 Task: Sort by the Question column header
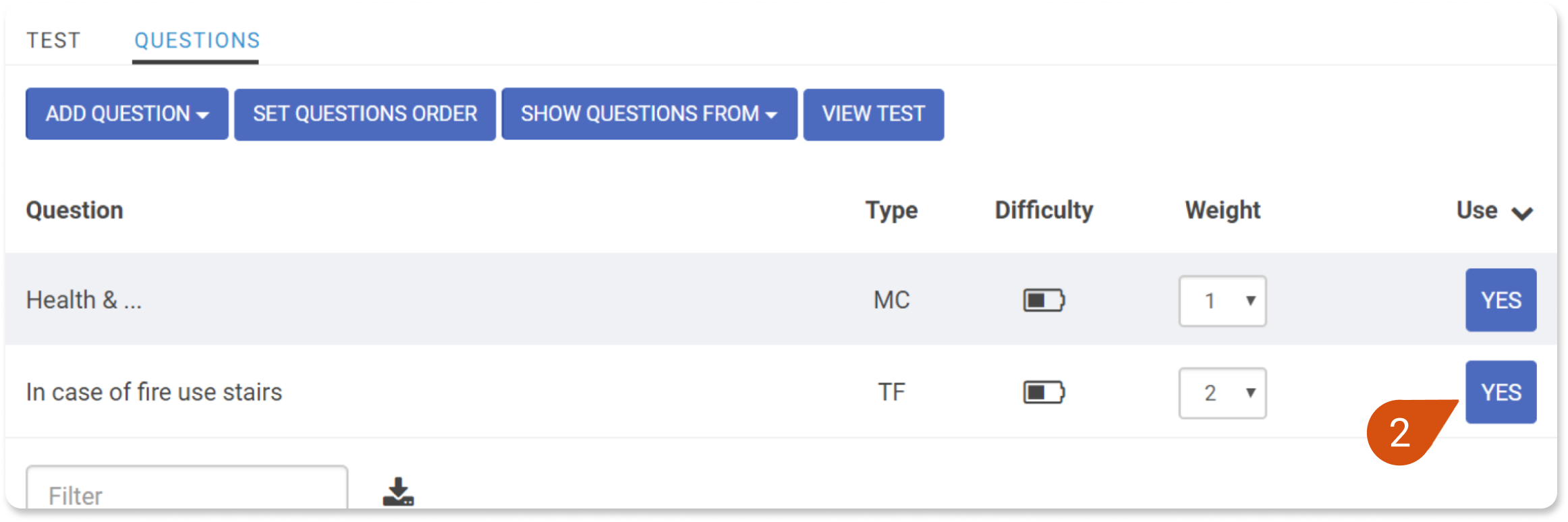[74, 210]
